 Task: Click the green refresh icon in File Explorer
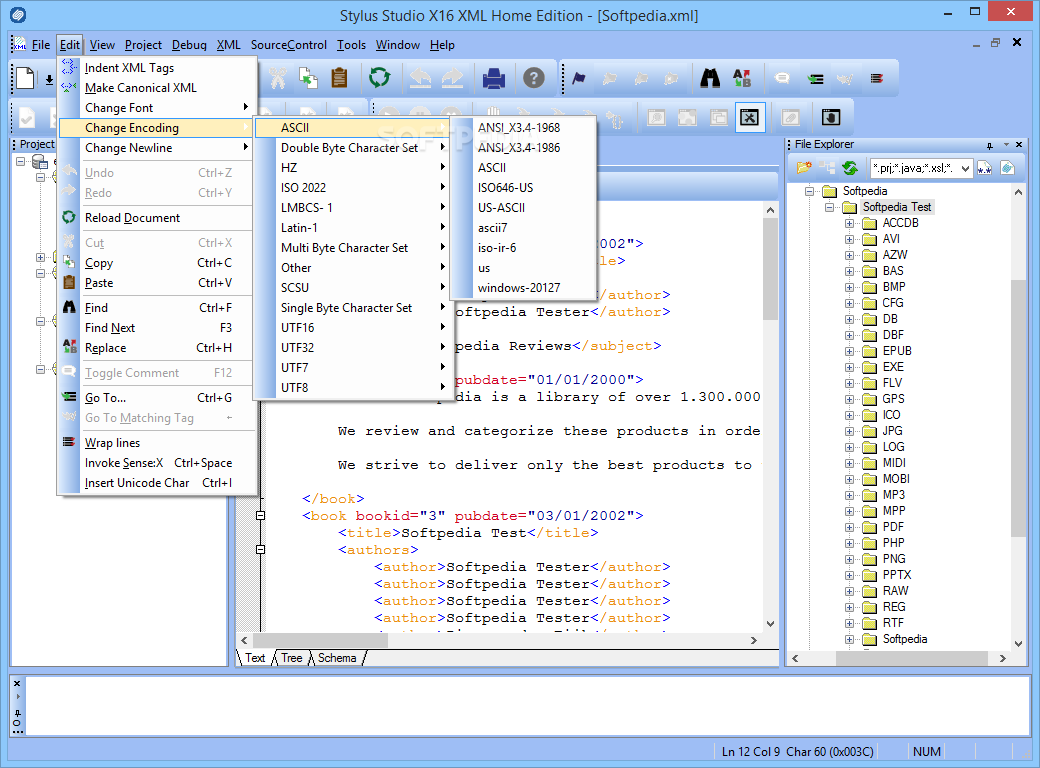pyautogui.click(x=850, y=168)
